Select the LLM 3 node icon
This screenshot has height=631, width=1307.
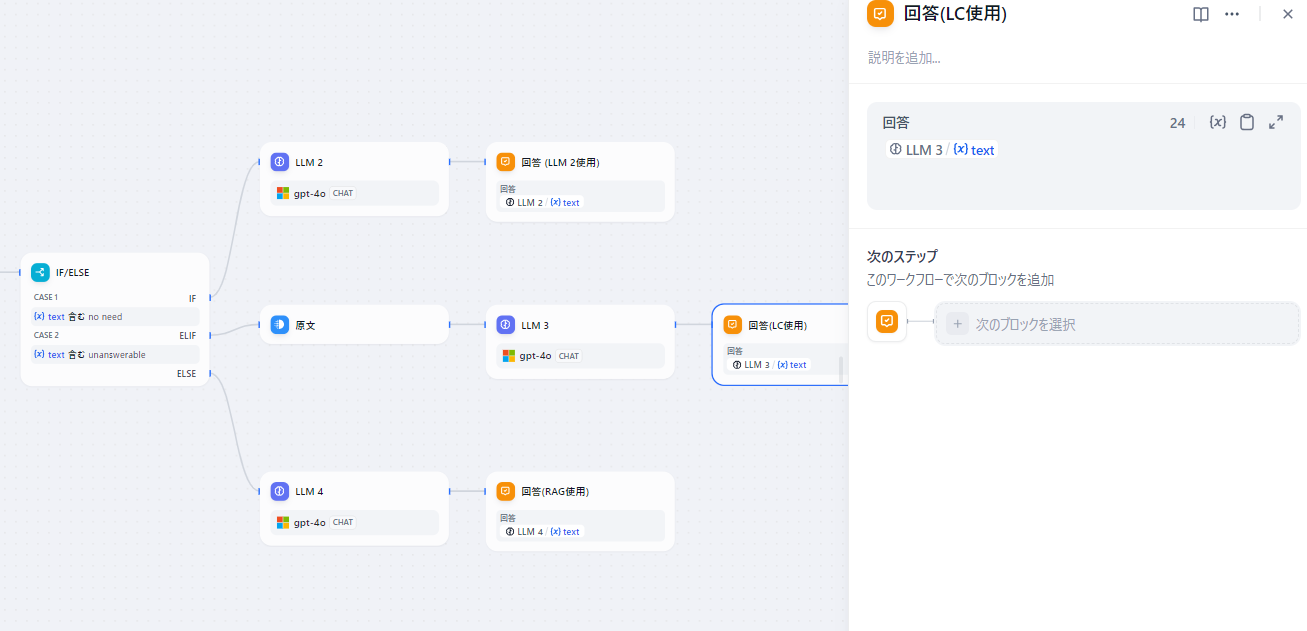(506, 325)
